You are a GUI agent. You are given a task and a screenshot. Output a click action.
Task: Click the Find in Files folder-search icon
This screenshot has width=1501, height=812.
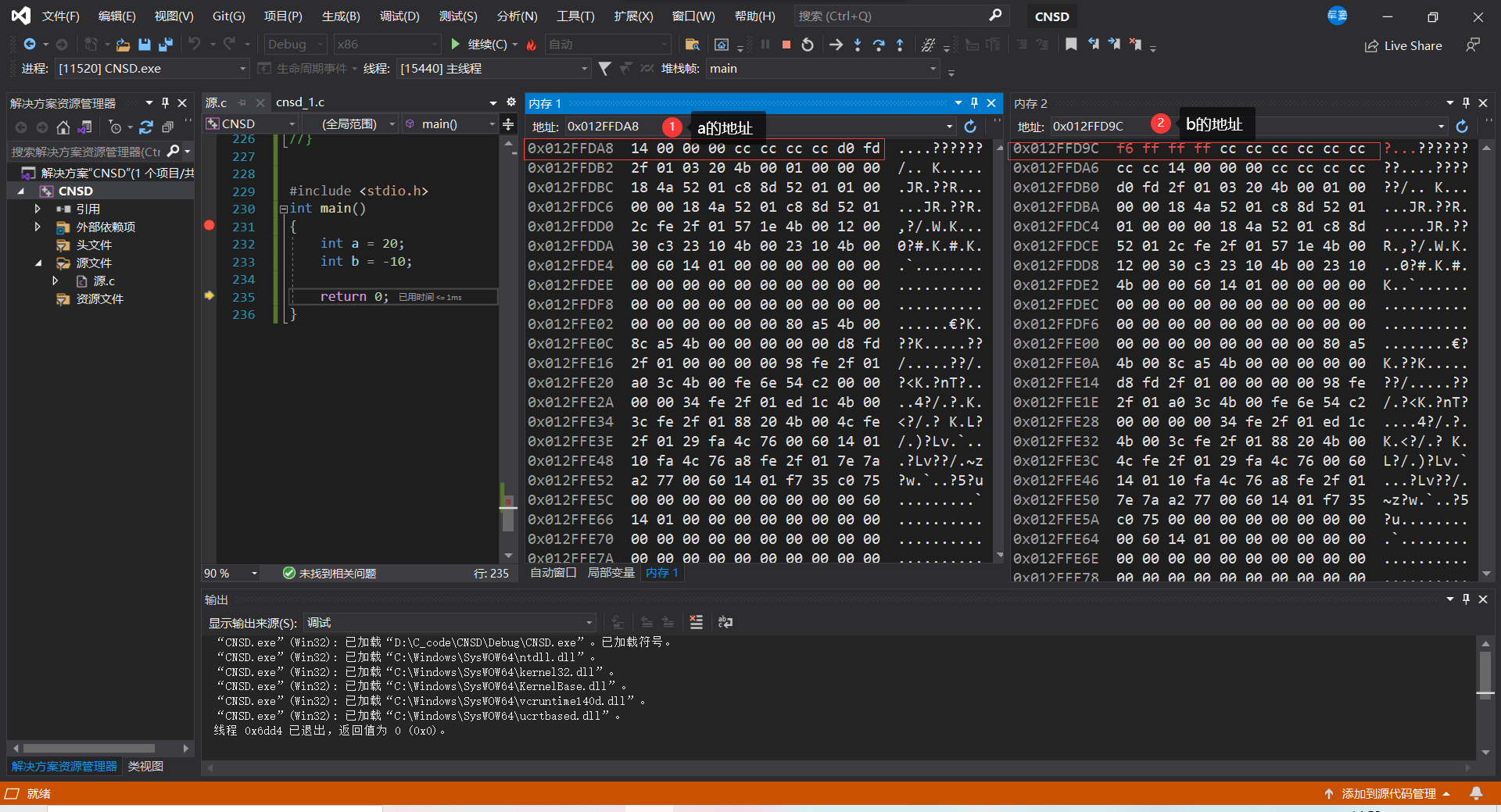[x=692, y=45]
